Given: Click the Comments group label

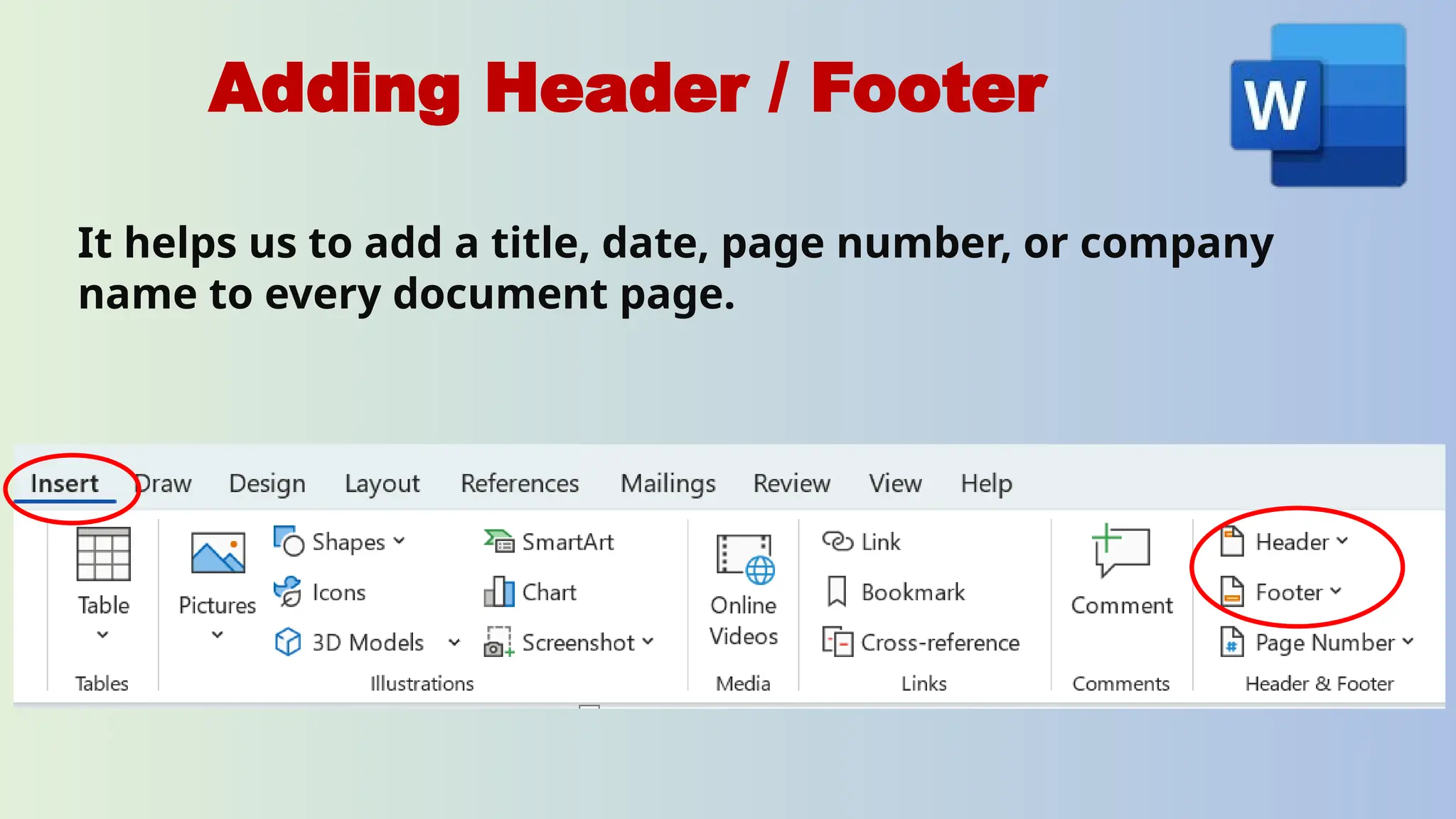Looking at the screenshot, I should click(x=1121, y=683).
